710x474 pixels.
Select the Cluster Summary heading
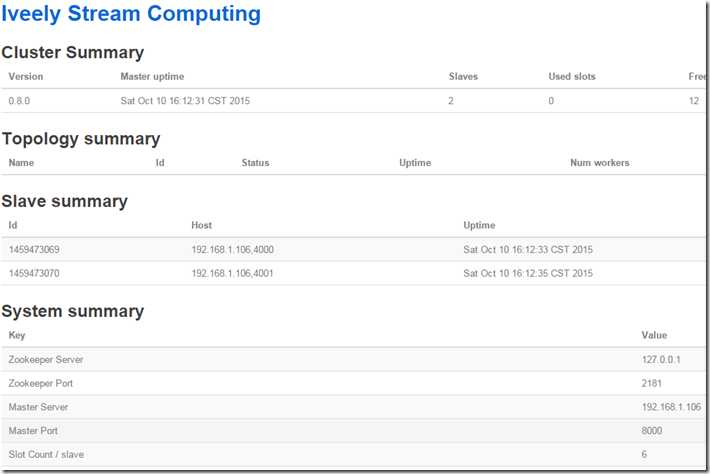(72, 53)
